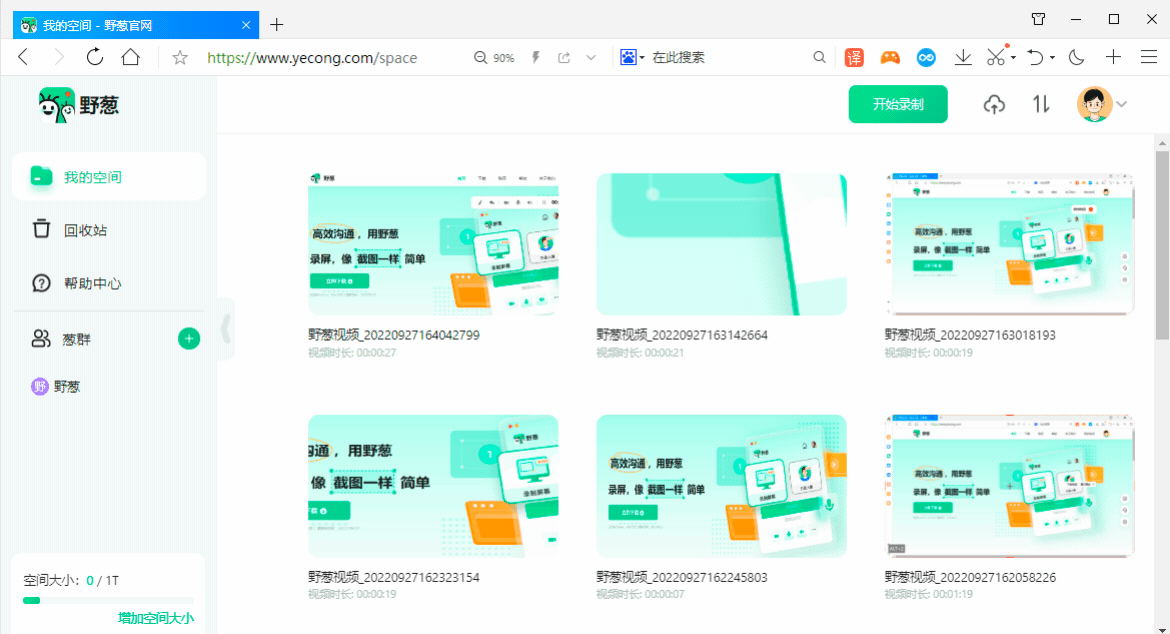Click the toolbar plus add icon
1170x634 pixels.
coord(1113,57)
